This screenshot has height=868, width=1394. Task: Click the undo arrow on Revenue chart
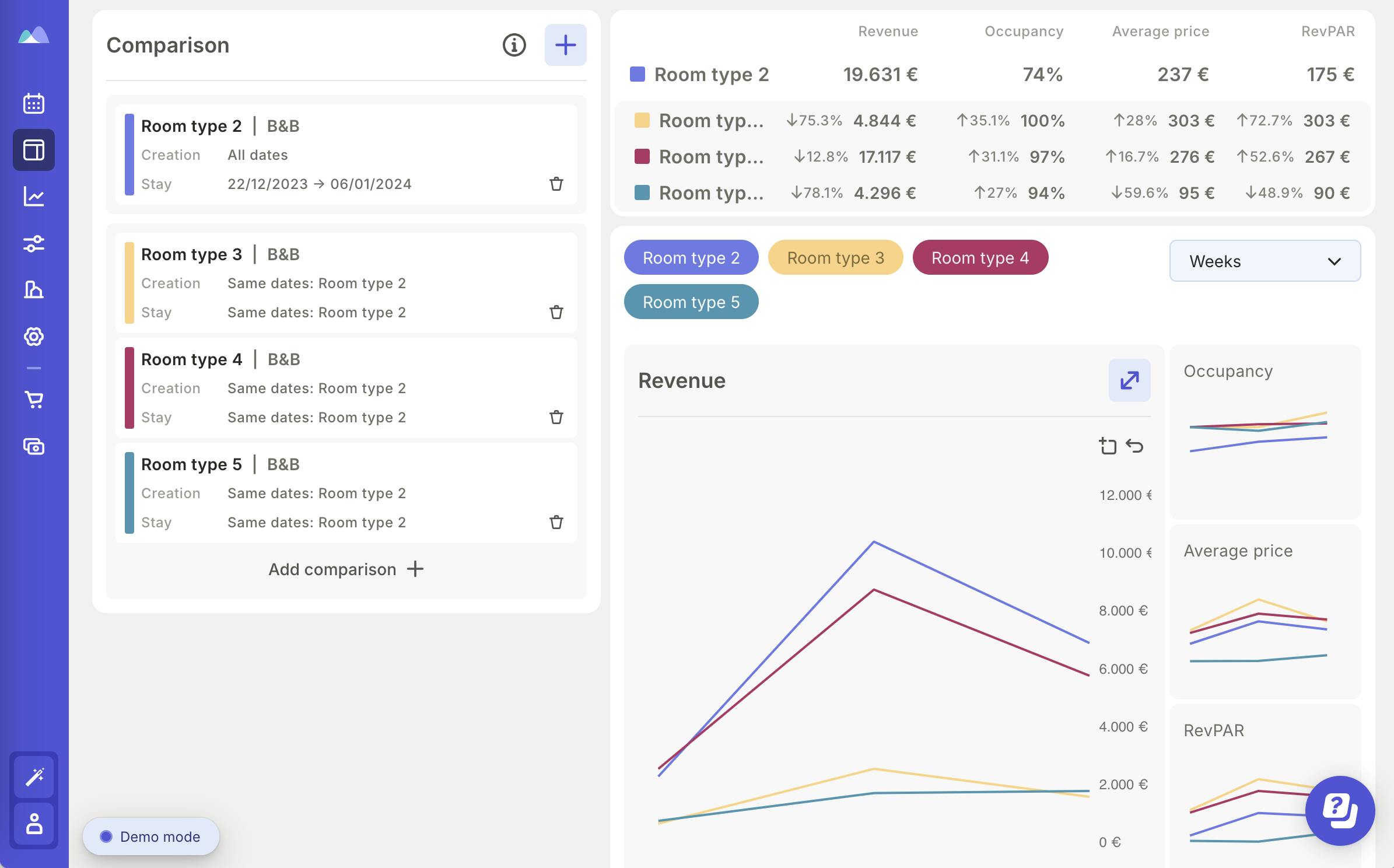click(x=1135, y=445)
